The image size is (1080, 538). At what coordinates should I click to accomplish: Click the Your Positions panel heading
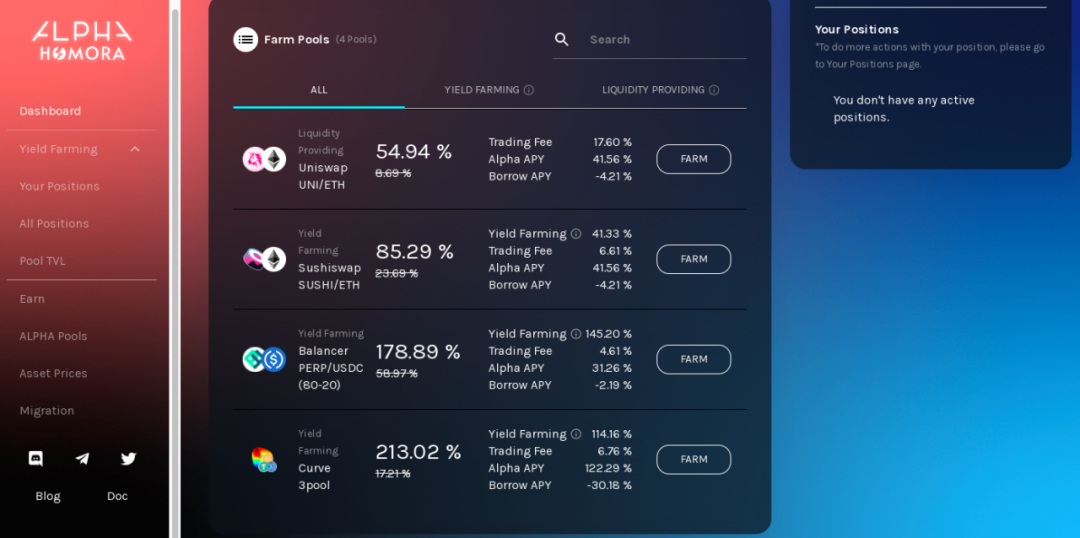click(x=857, y=29)
